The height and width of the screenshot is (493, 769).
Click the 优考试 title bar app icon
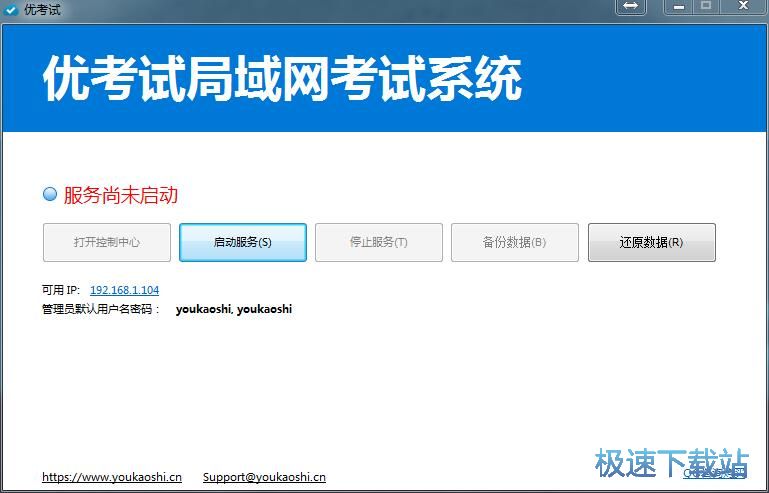(x=10, y=9)
